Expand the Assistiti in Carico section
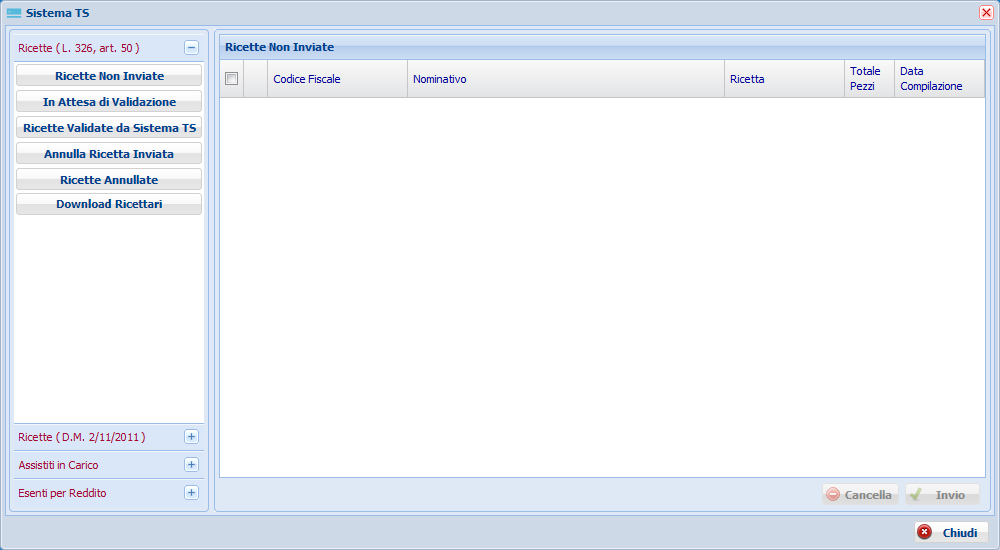This screenshot has height=550, width=1000. 191,465
